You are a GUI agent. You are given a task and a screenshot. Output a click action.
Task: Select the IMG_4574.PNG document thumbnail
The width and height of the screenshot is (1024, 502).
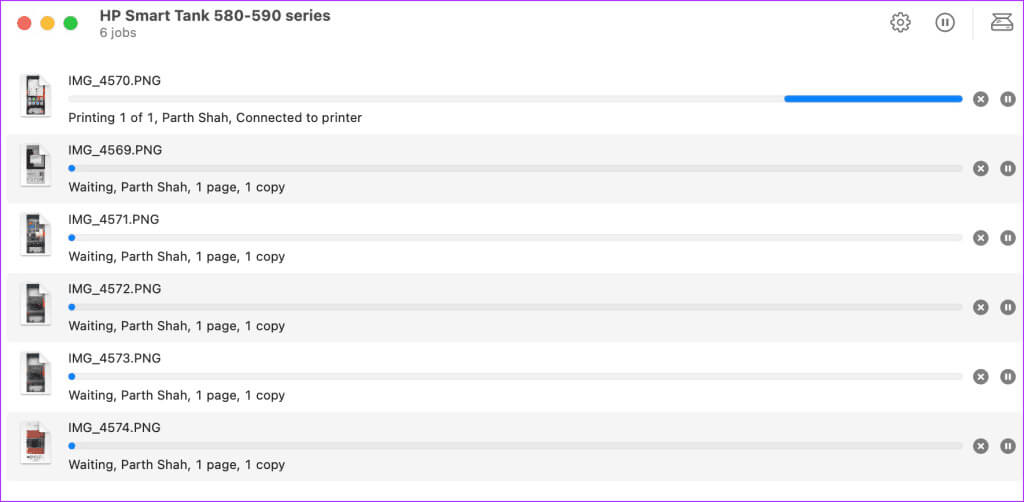pyautogui.click(x=35, y=443)
